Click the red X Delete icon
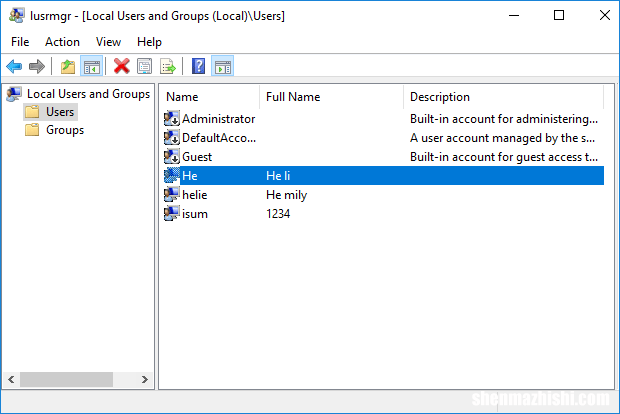Viewport: 620px width, 414px height. 122,67
